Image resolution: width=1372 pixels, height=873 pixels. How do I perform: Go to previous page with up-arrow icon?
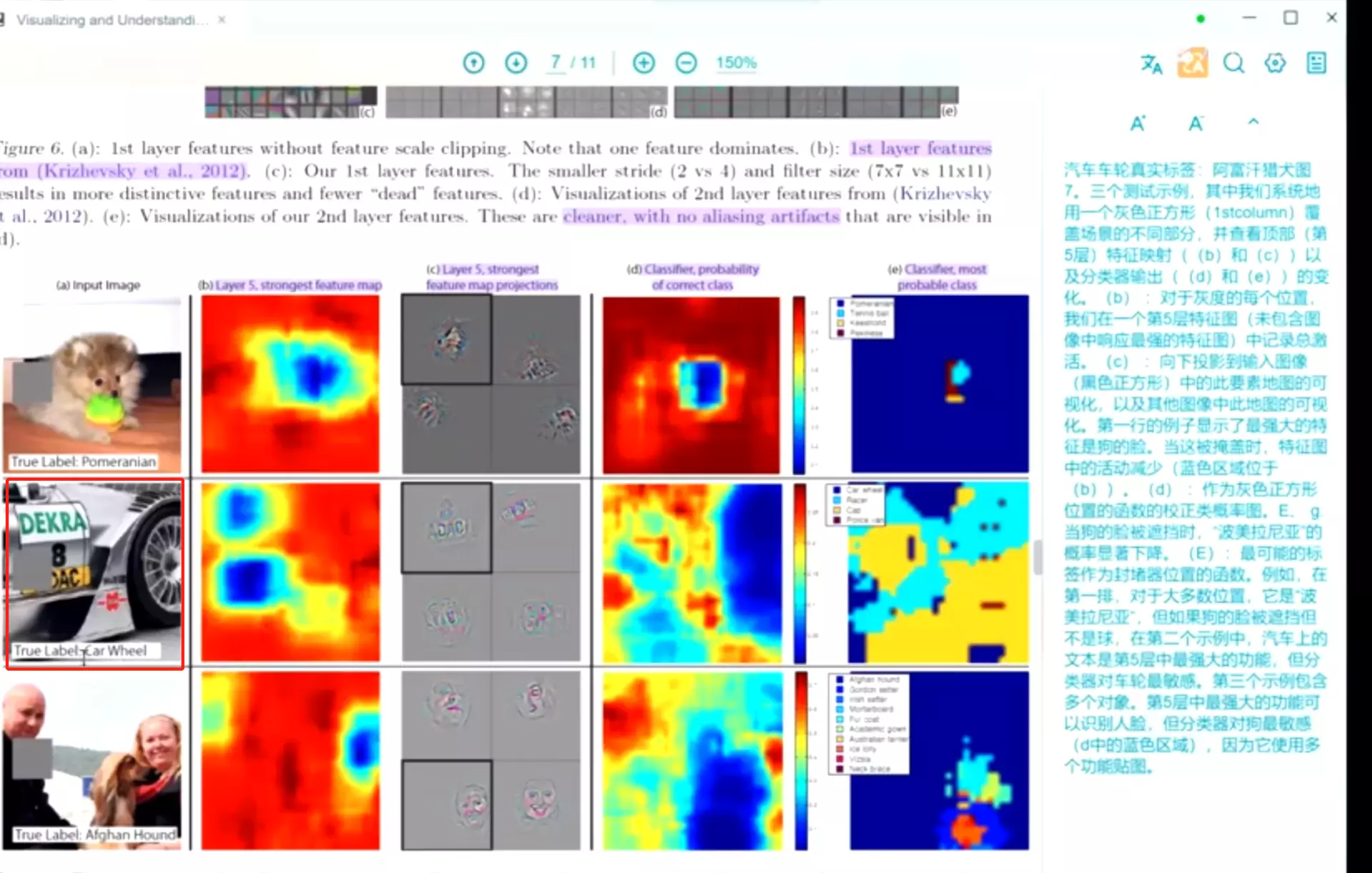[x=473, y=63]
